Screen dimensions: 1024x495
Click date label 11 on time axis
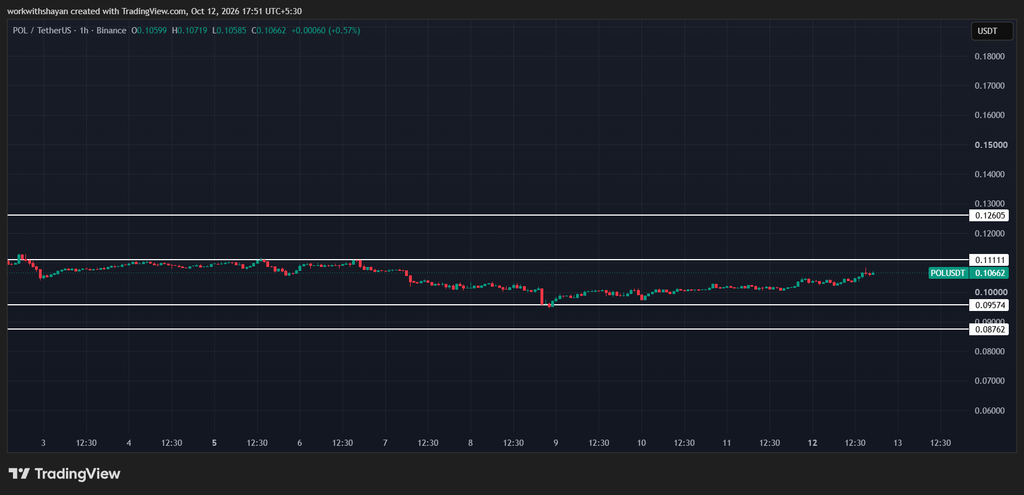(x=727, y=443)
